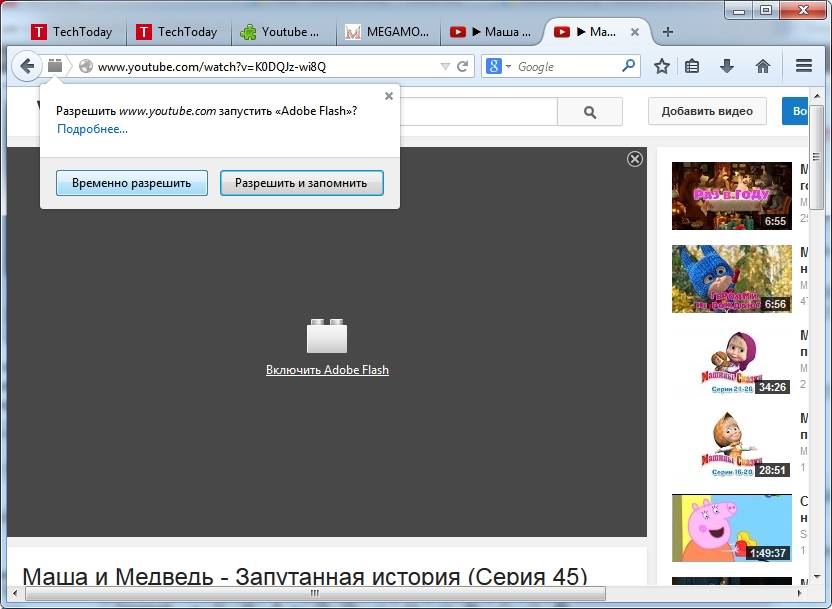Open the Подробнее link in popup
832x609 pixels.
(x=92, y=129)
